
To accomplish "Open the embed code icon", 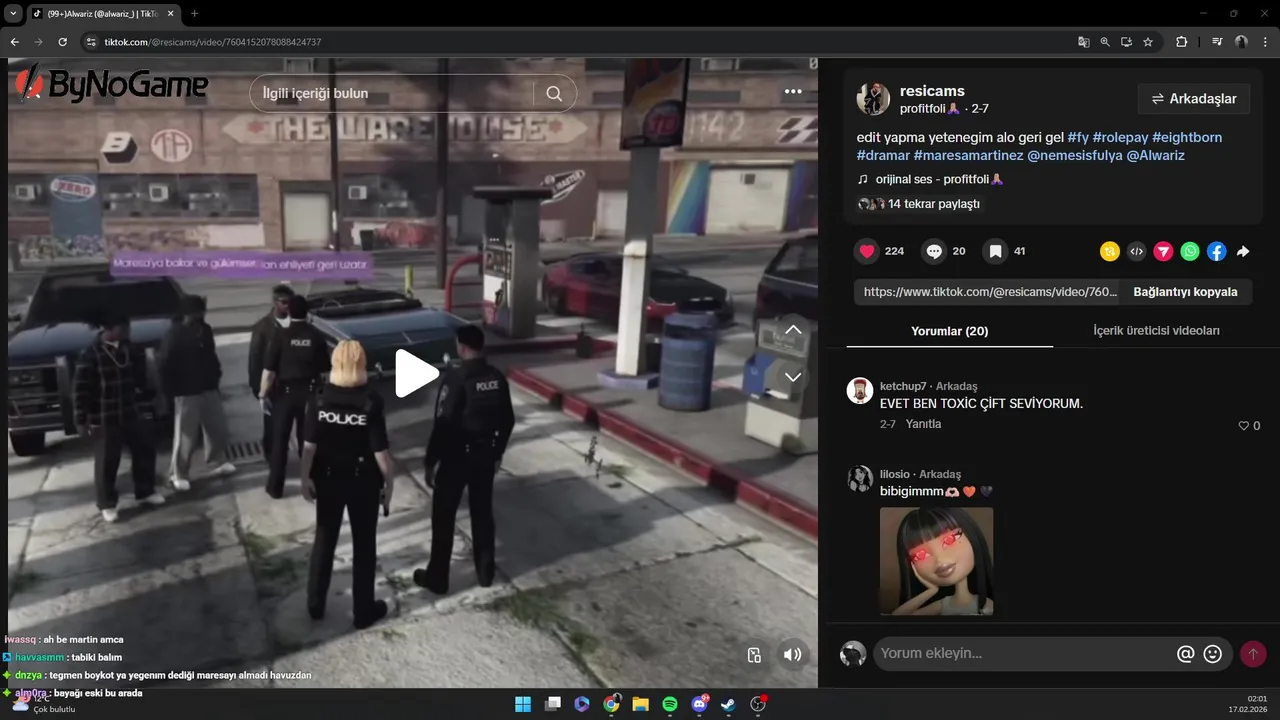I will click(1136, 252).
